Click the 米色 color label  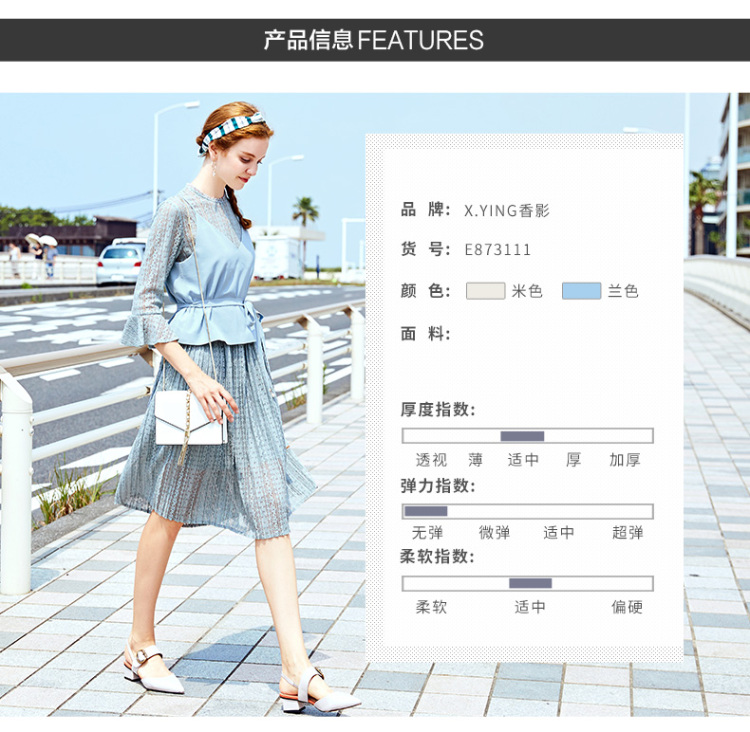click(x=527, y=291)
